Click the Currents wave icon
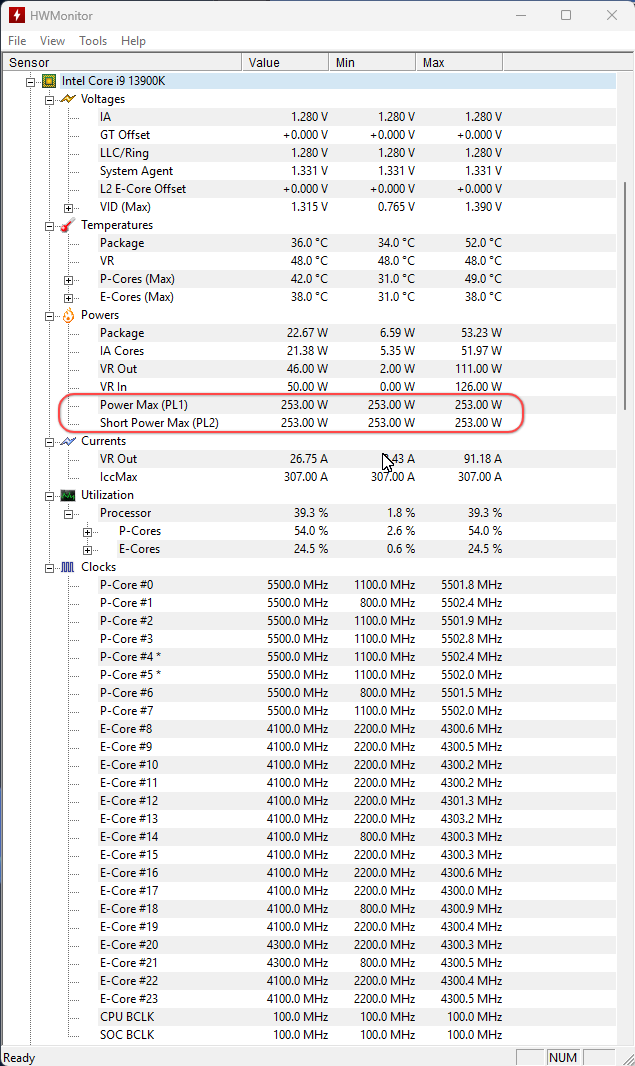This screenshot has width=635, height=1066. click(x=68, y=441)
